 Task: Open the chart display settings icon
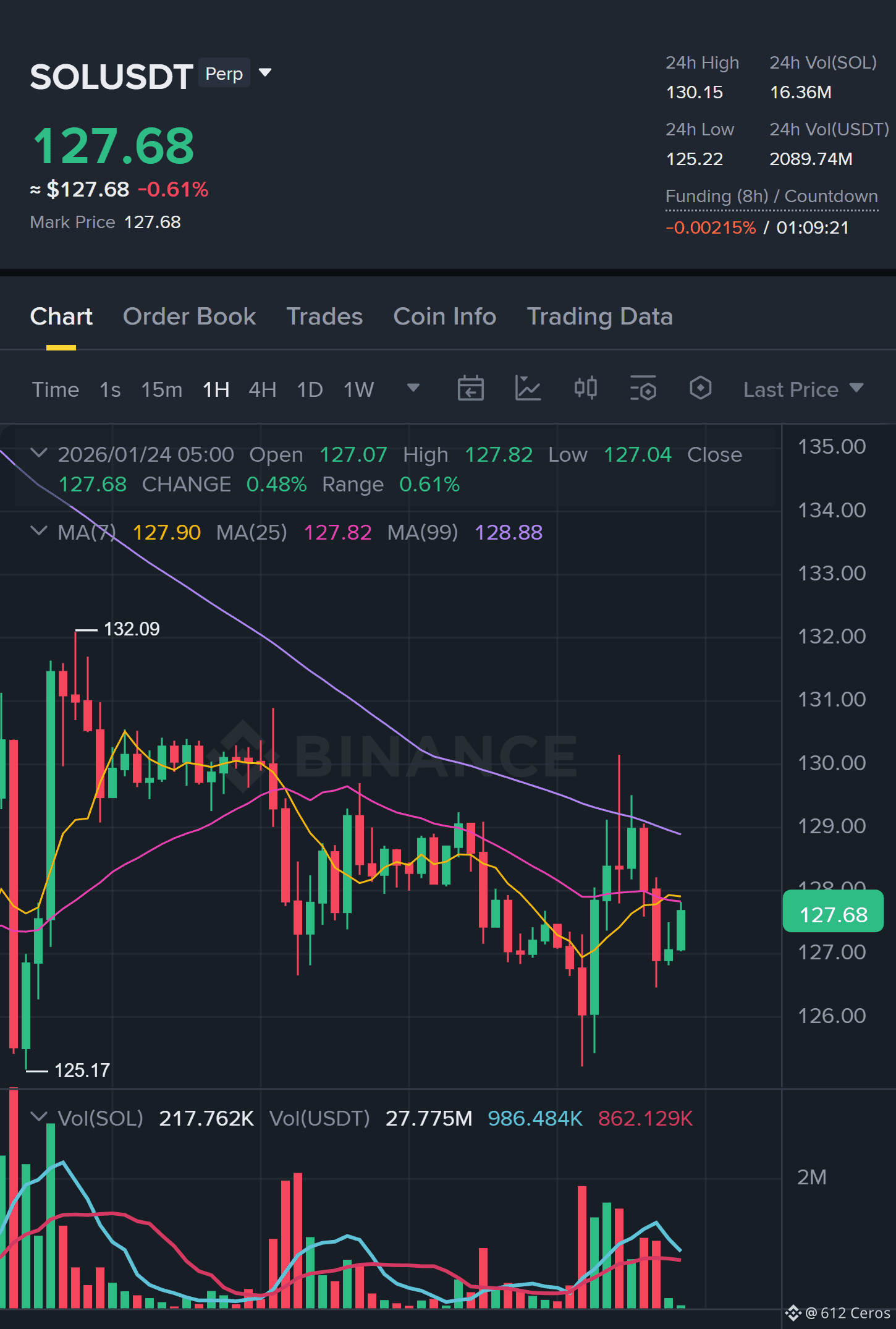pos(643,389)
